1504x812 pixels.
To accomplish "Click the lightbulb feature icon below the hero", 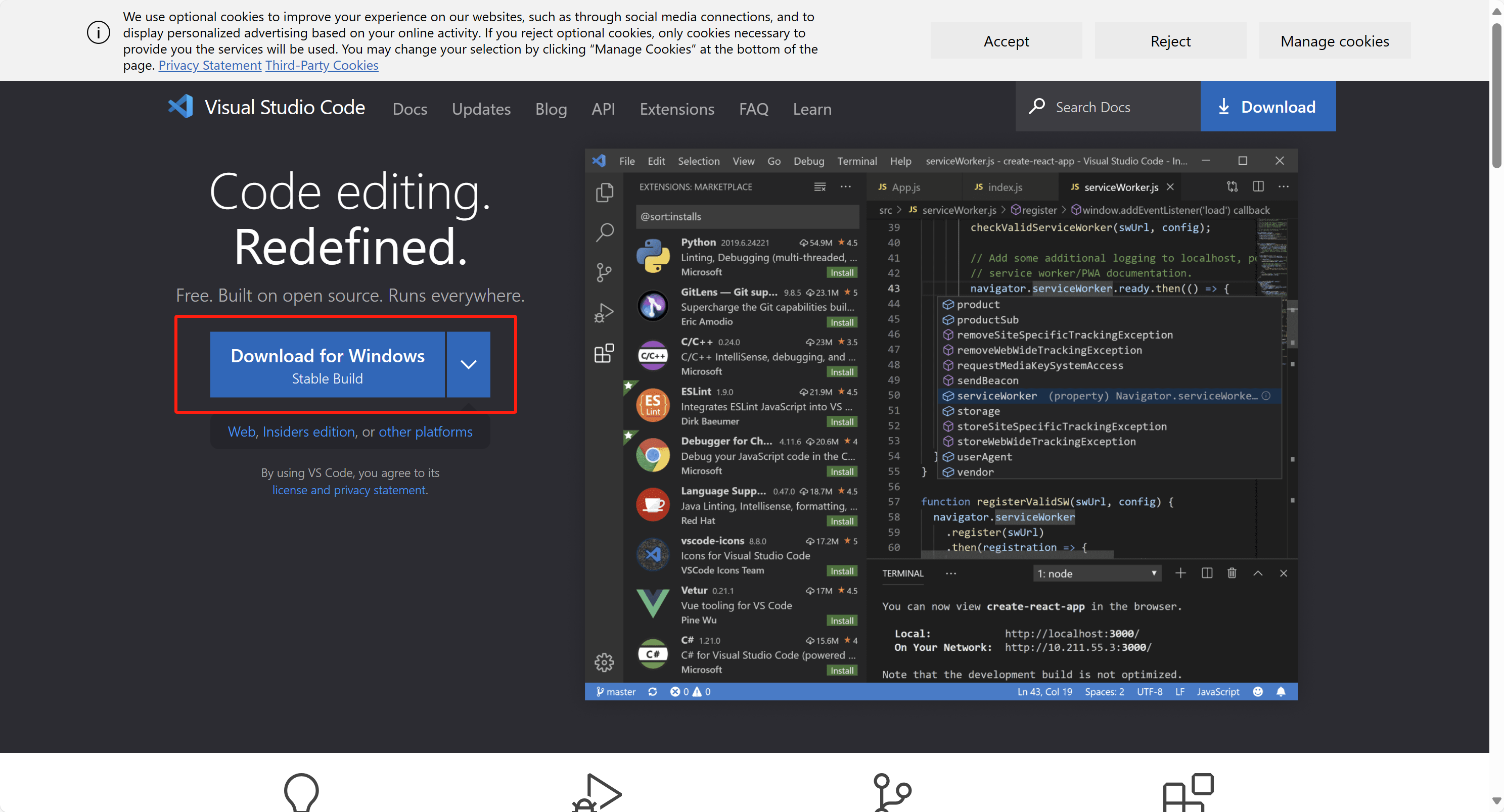I will [301, 792].
